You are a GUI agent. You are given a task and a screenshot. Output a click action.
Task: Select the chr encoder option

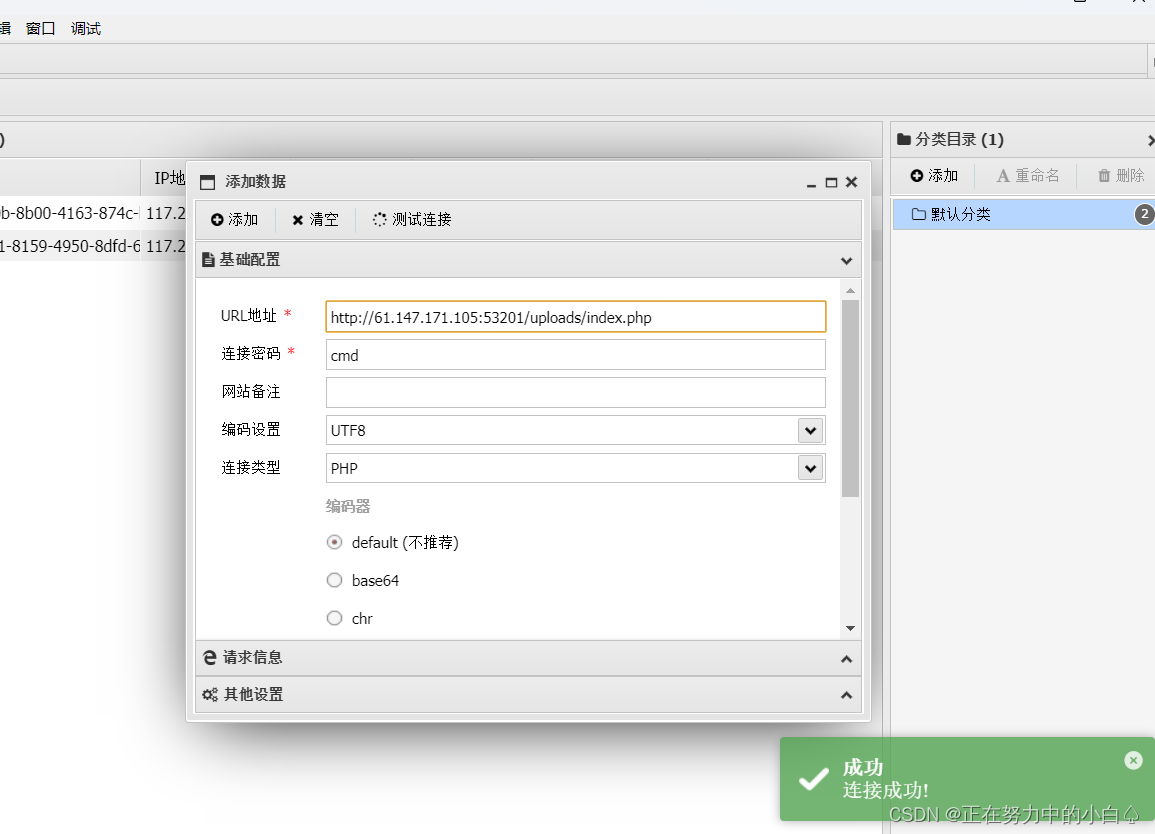334,618
